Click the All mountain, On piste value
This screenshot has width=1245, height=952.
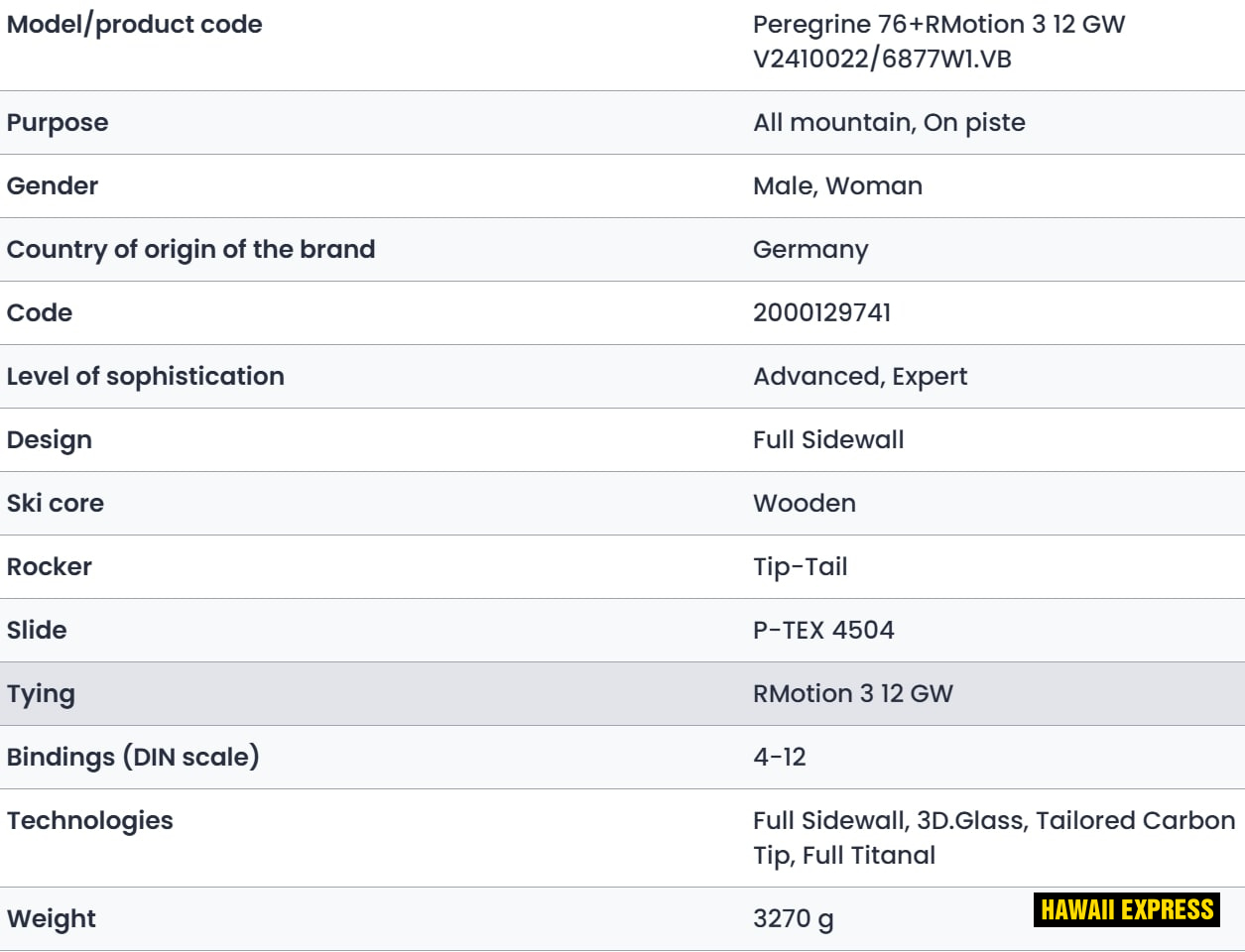pyautogui.click(x=889, y=123)
